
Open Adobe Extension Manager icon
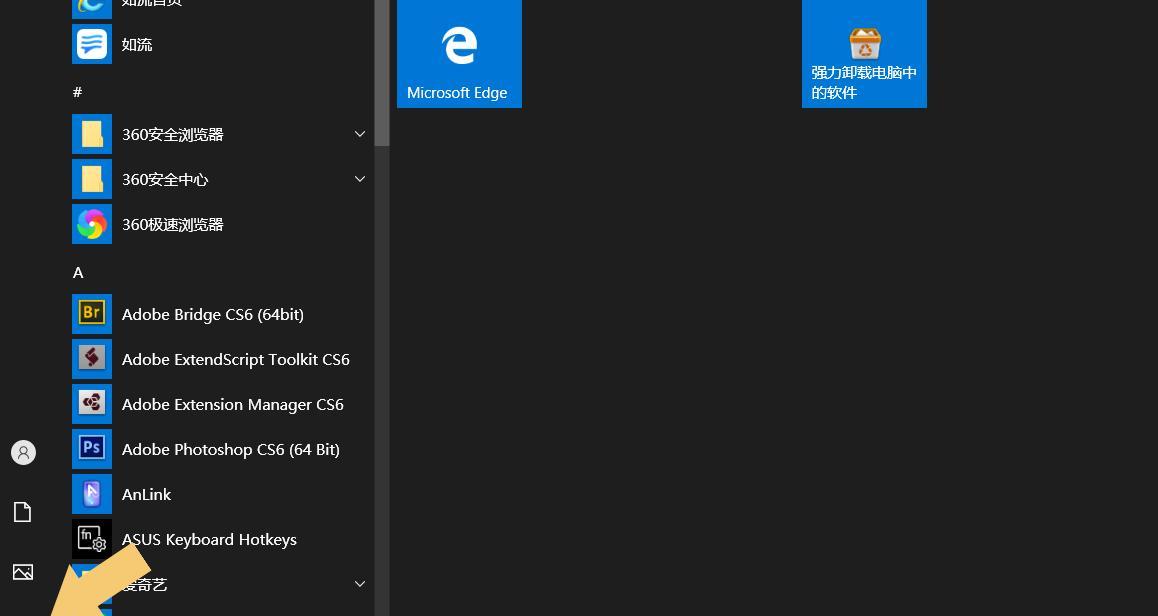(x=92, y=405)
